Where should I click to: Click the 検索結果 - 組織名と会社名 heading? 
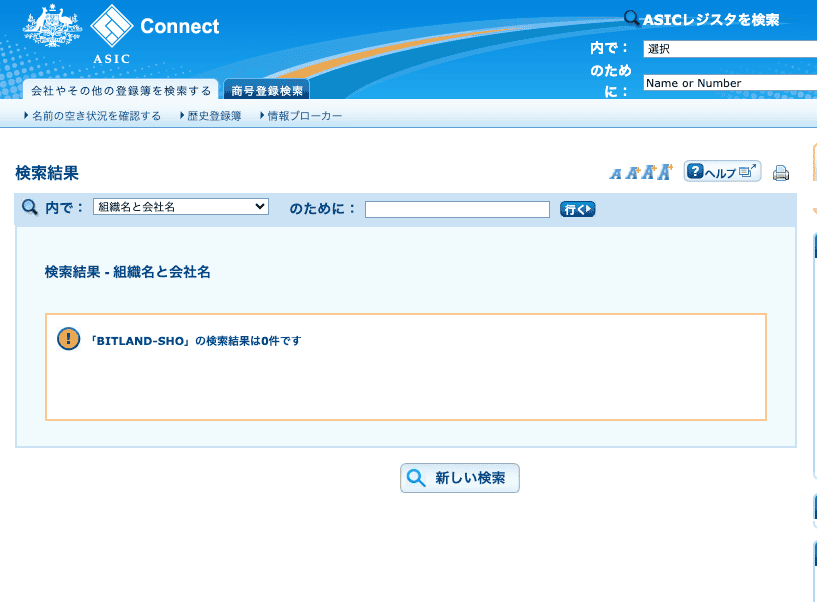click(x=128, y=272)
